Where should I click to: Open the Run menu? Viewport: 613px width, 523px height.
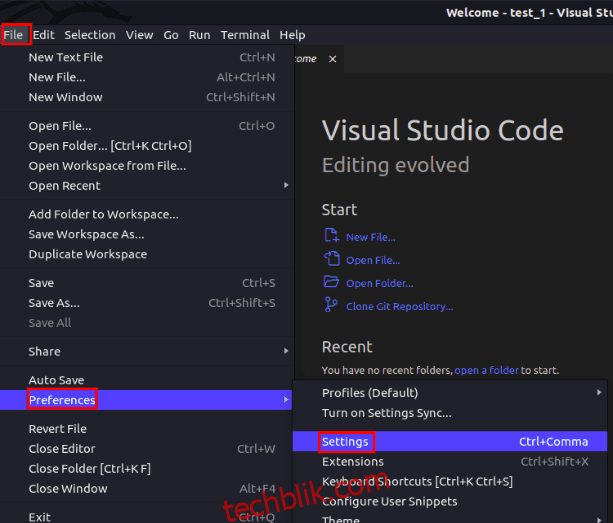click(199, 35)
